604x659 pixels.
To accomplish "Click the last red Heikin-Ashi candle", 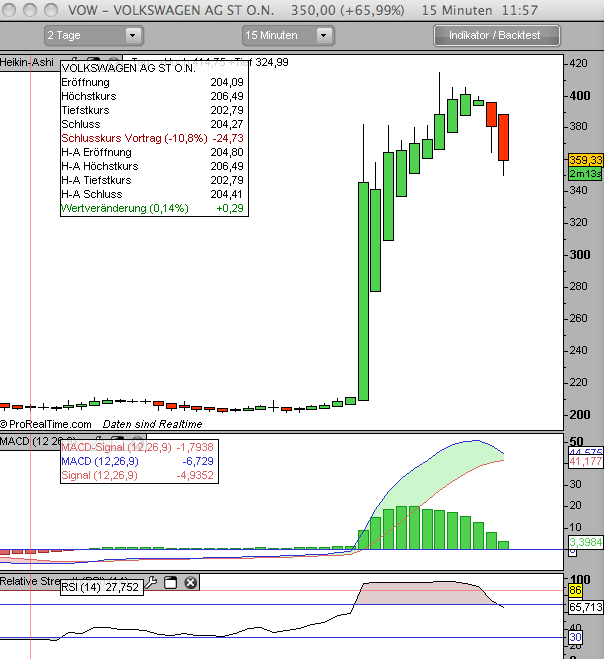I will click(x=504, y=137).
